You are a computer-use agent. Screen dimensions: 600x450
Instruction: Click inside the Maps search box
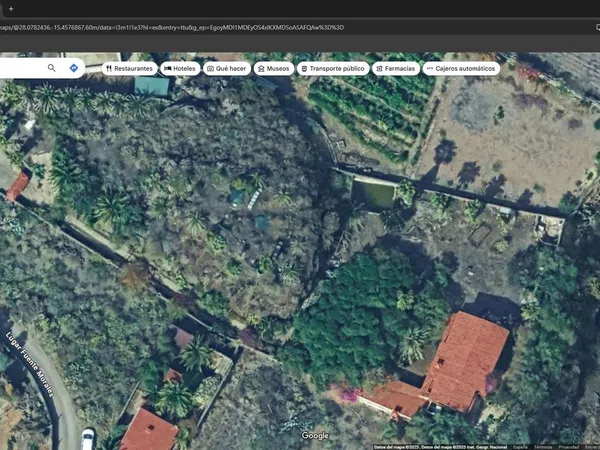21,68
